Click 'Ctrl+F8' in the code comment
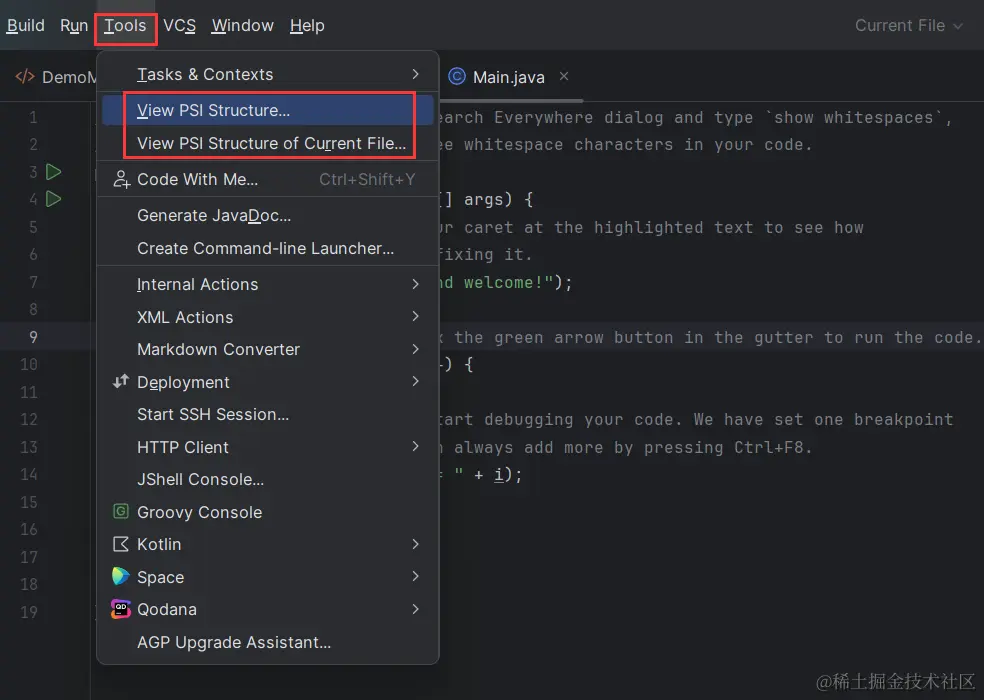This screenshot has width=984, height=700. coord(769,448)
